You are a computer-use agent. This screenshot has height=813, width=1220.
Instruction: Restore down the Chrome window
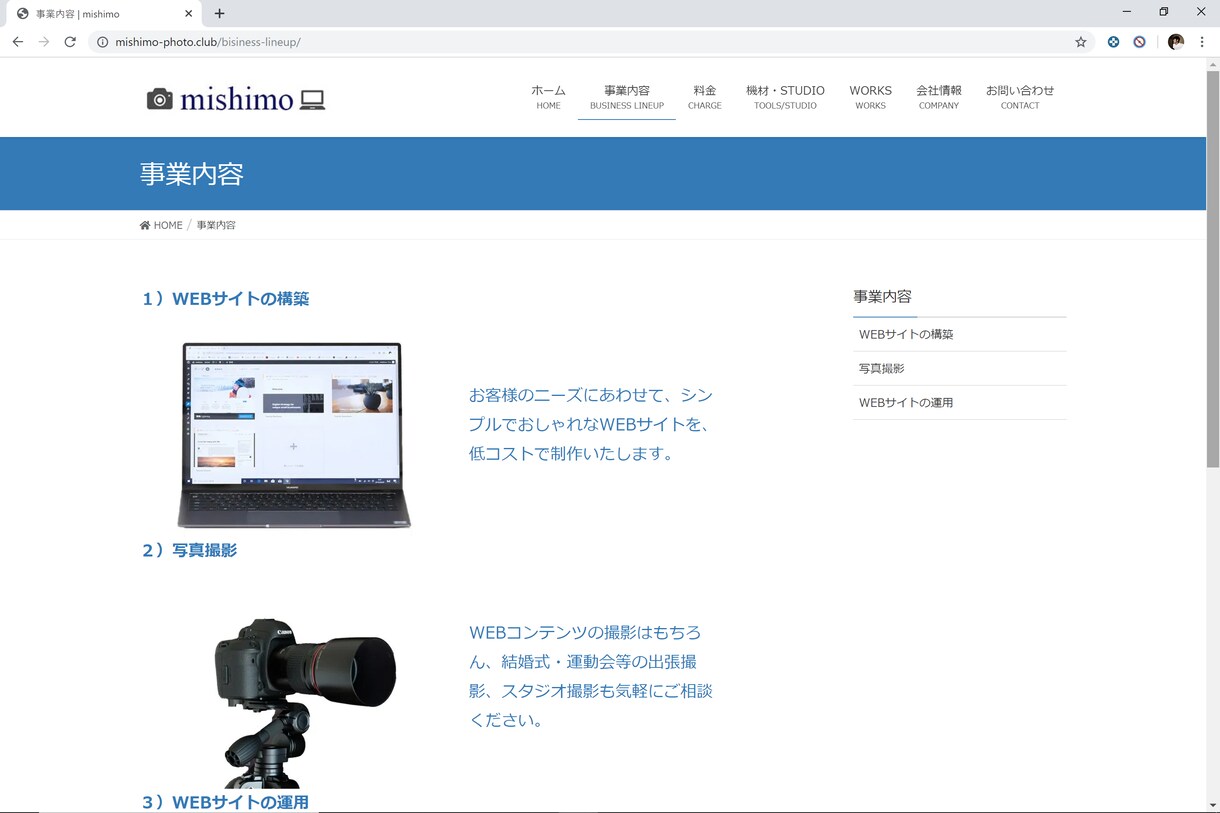(x=1164, y=12)
